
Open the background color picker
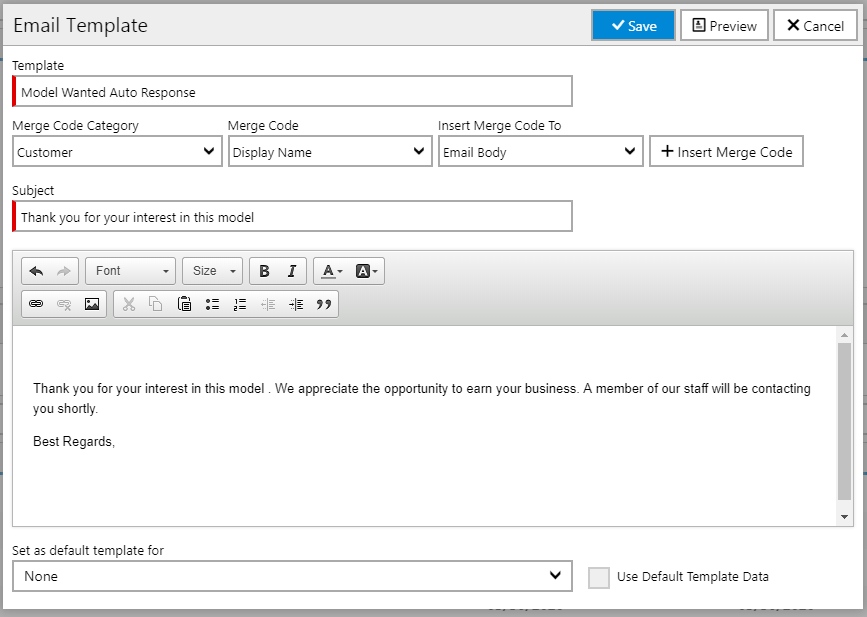[366, 271]
